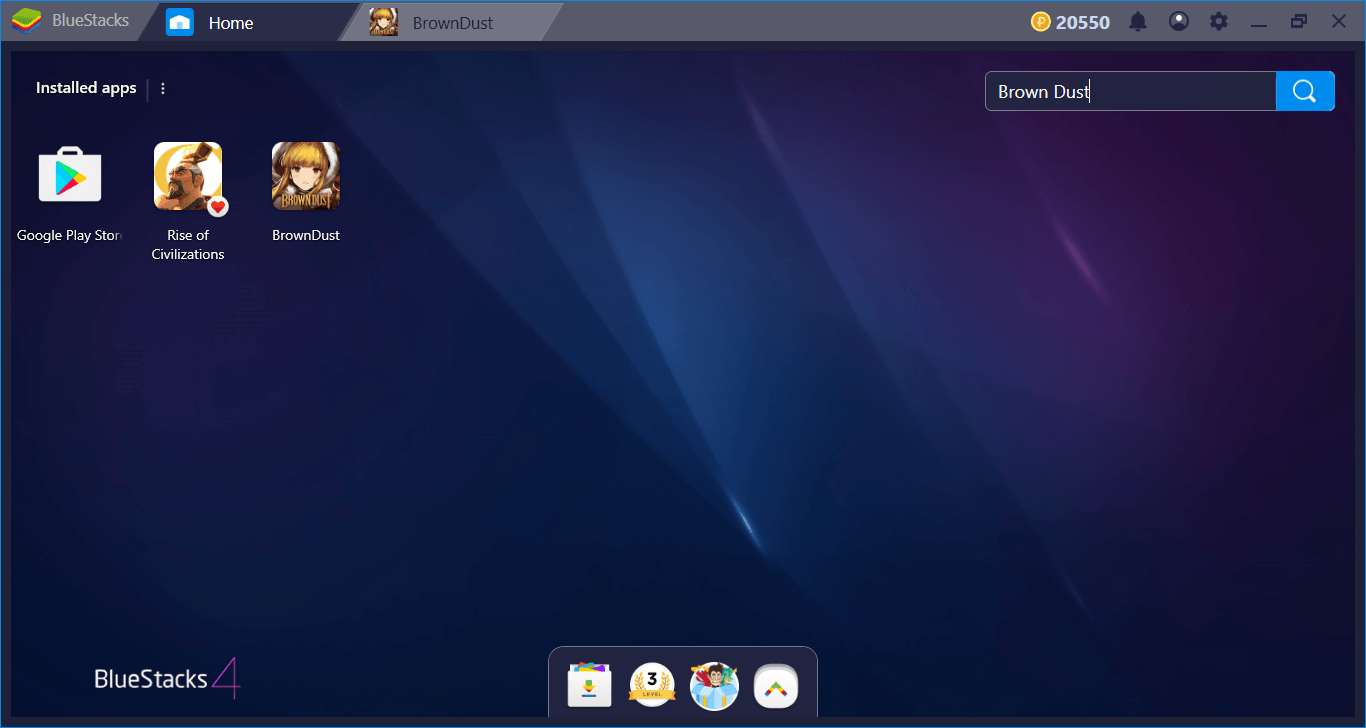This screenshot has height=728, width=1366.
Task: Close the BlueStacks window
Action: [1338, 21]
